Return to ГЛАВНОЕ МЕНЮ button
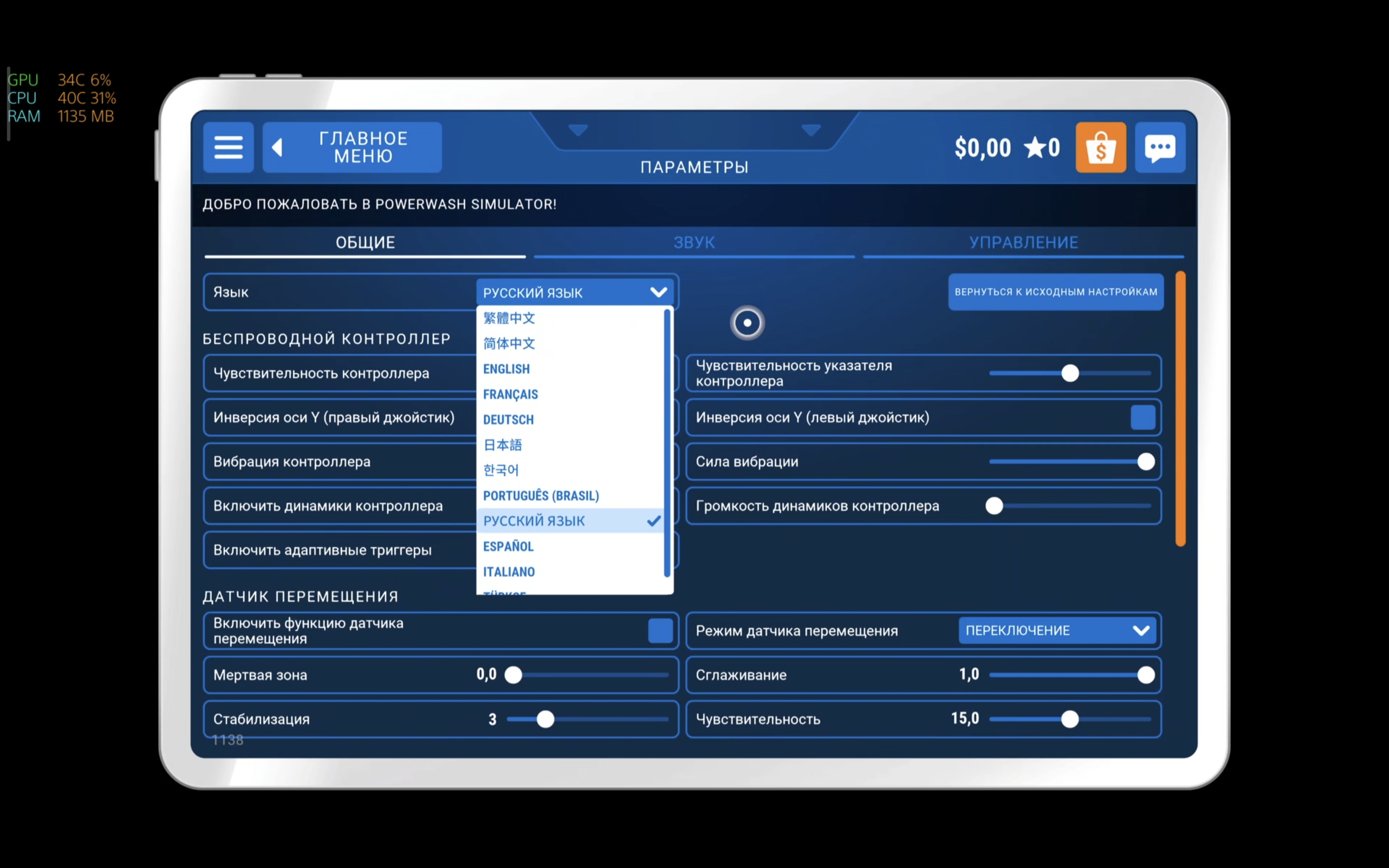The width and height of the screenshot is (1389, 868). tap(363, 148)
